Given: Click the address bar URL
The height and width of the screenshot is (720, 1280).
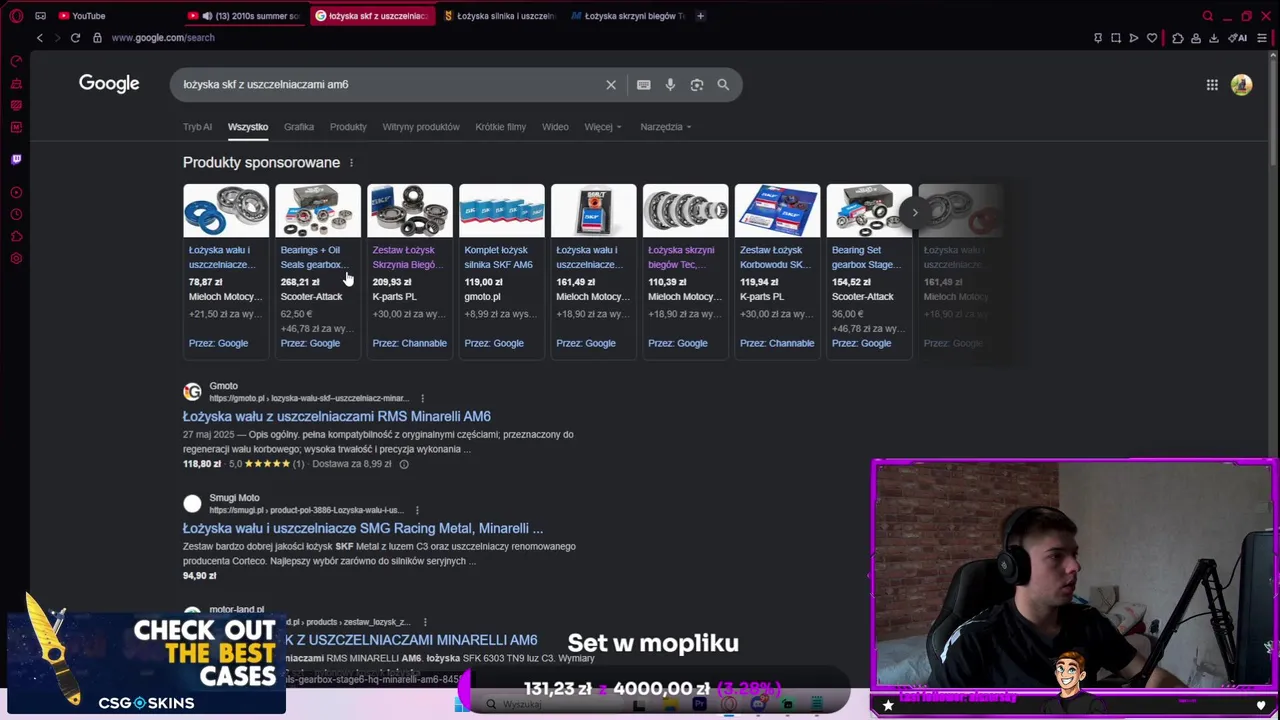Looking at the screenshot, I should click(x=163, y=38).
